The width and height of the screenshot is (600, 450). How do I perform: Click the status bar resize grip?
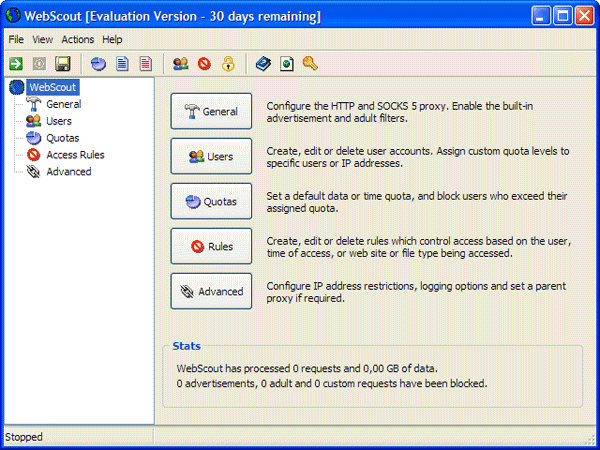(590, 440)
